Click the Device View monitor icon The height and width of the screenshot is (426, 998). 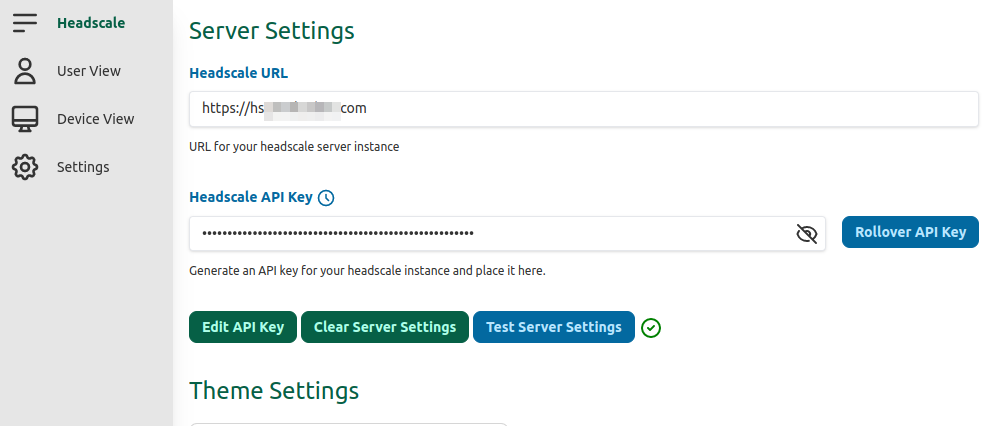point(25,119)
